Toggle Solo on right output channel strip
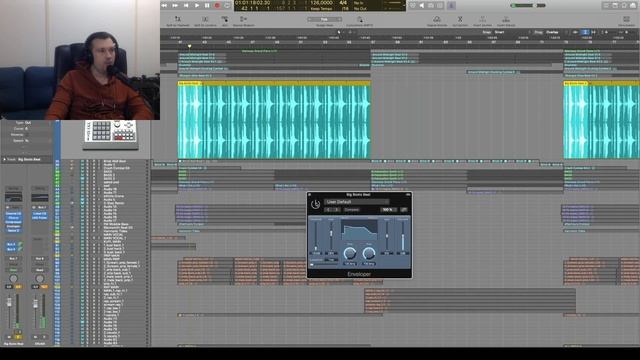 pos(44,337)
